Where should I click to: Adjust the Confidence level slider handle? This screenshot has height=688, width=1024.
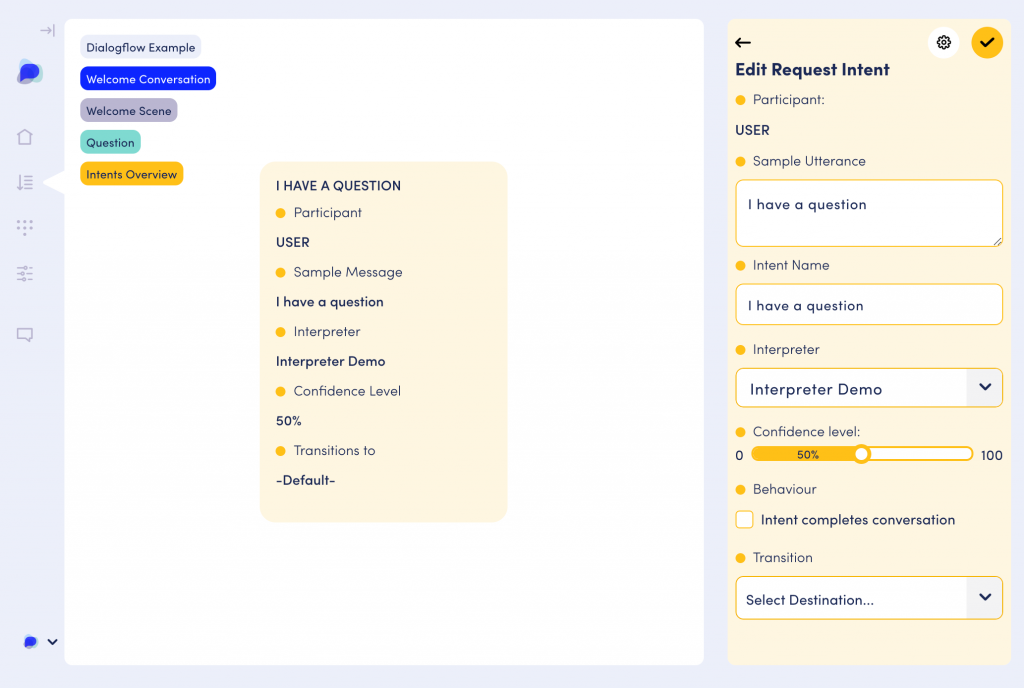pos(861,454)
